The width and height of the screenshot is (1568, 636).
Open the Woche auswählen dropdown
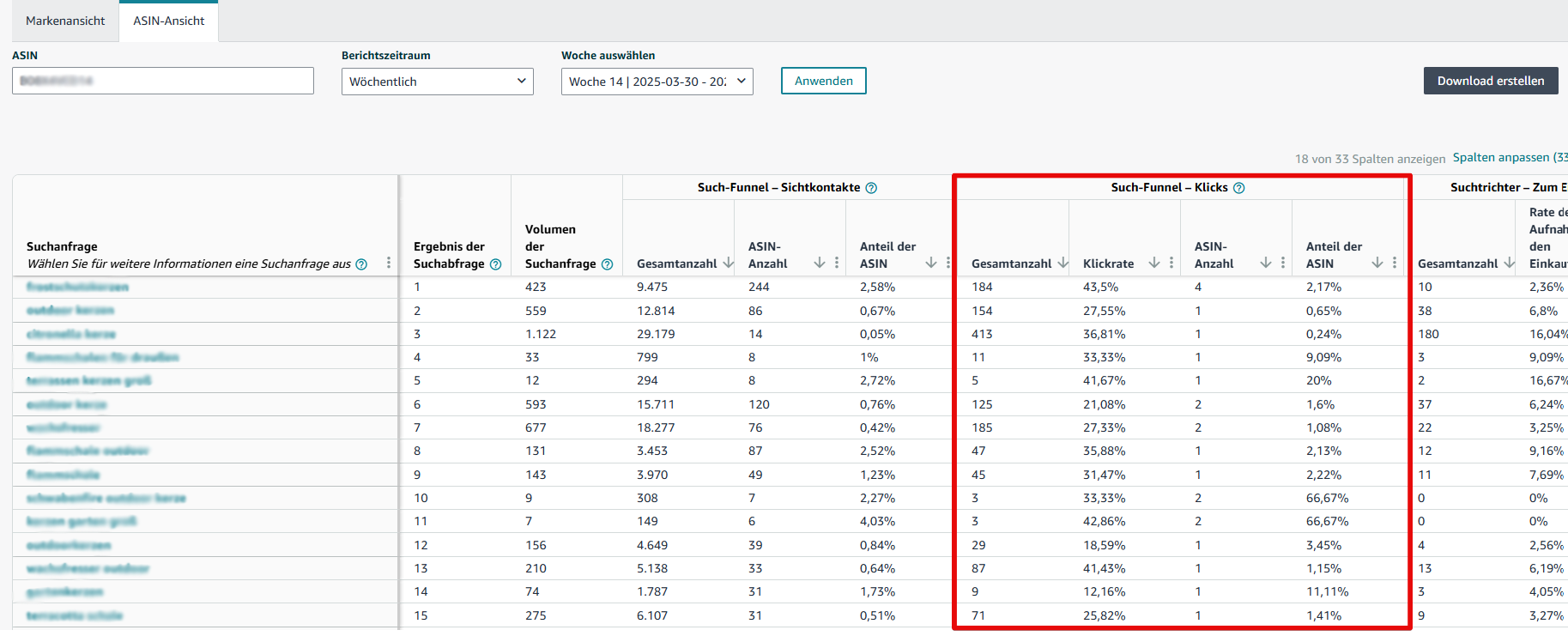point(657,82)
